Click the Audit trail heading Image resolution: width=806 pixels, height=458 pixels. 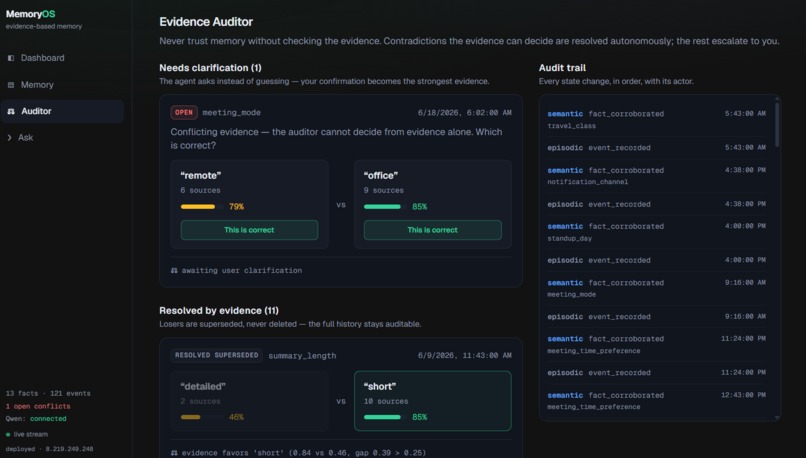[562, 68]
